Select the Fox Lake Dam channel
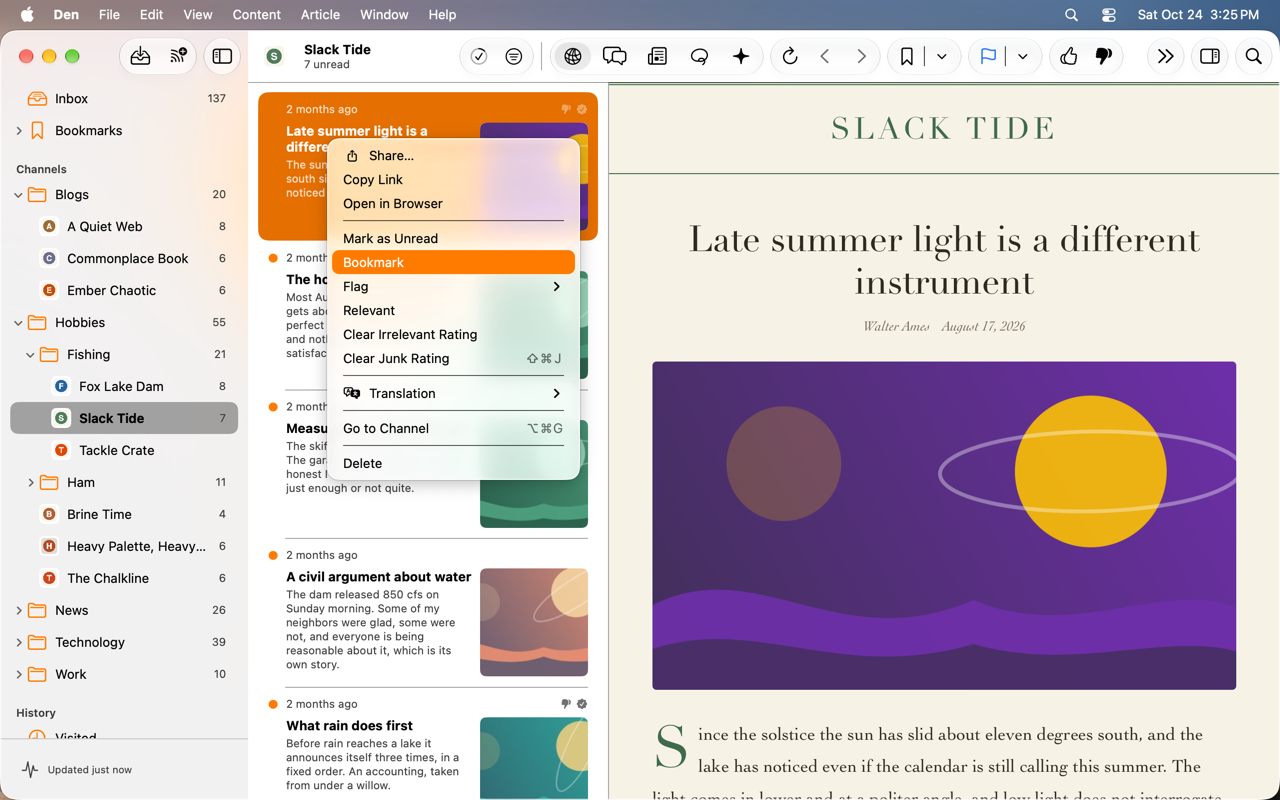Screen dimensions: 1280x800 click(124, 387)
